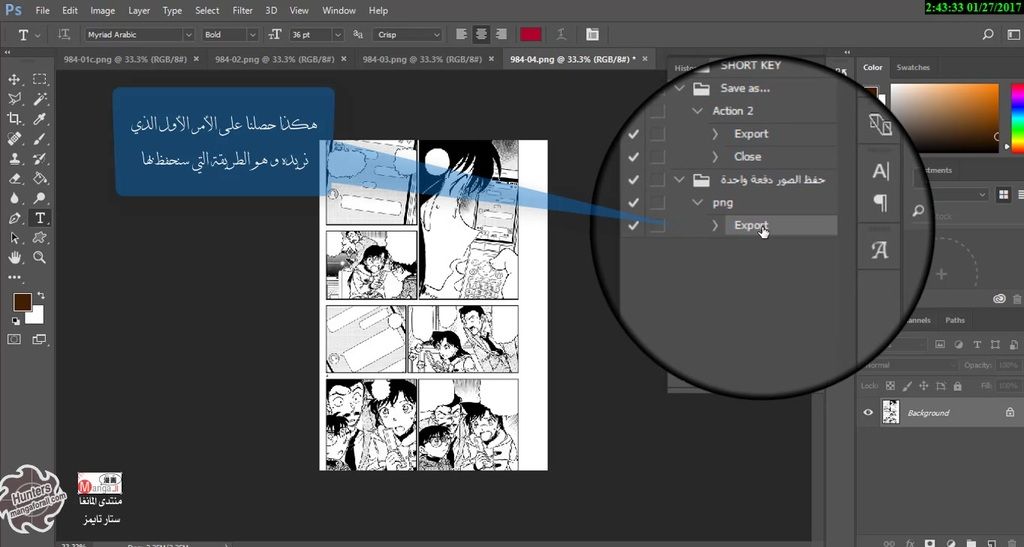Open the Edit Toolbar three-dots menu
Image resolution: width=1024 pixels, height=547 pixels.
(x=14, y=277)
